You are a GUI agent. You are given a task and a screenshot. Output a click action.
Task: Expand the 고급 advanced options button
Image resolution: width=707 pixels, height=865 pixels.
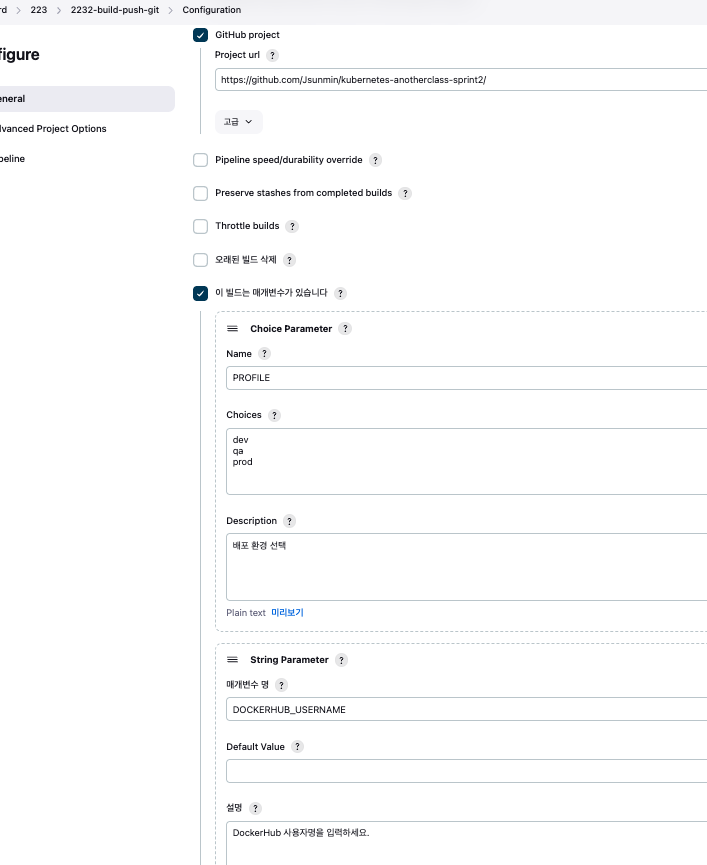[x=238, y=122]
